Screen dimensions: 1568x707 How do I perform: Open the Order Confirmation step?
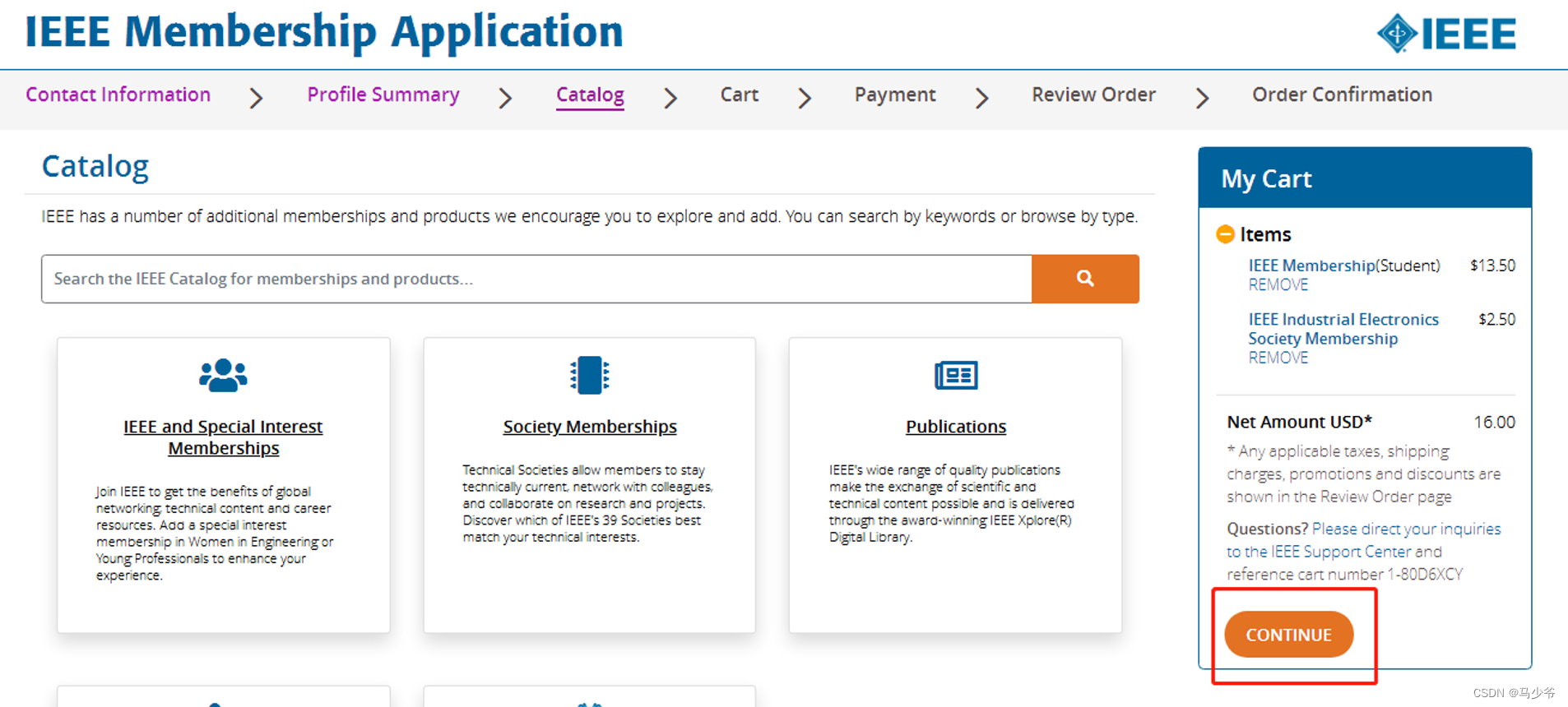(1342, 95)
